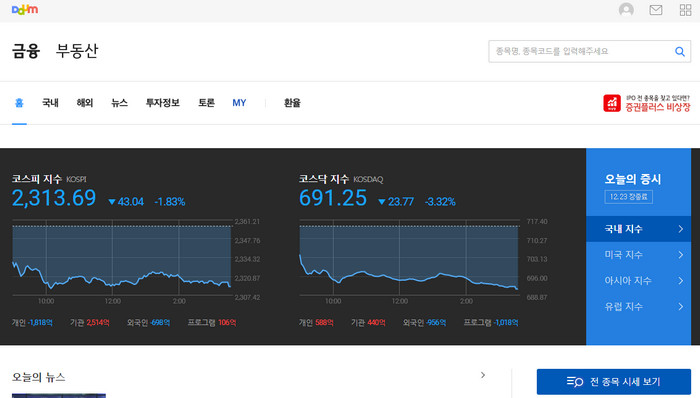Screen dimensions: 700x398
Task: Click the 코스닥 지수 title
Action: click(324, 179)
